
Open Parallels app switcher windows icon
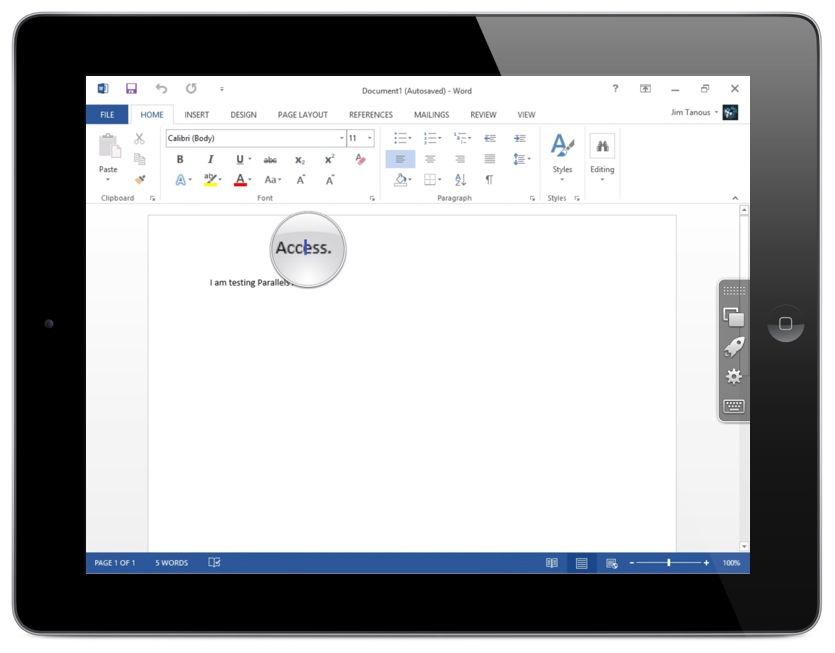coord(733,317)
